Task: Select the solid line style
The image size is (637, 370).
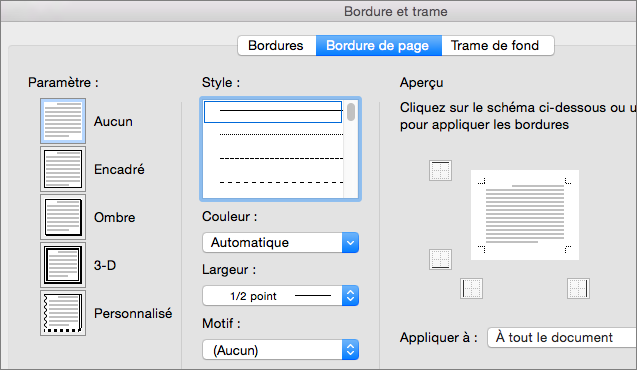Action: tap(273, 112)
